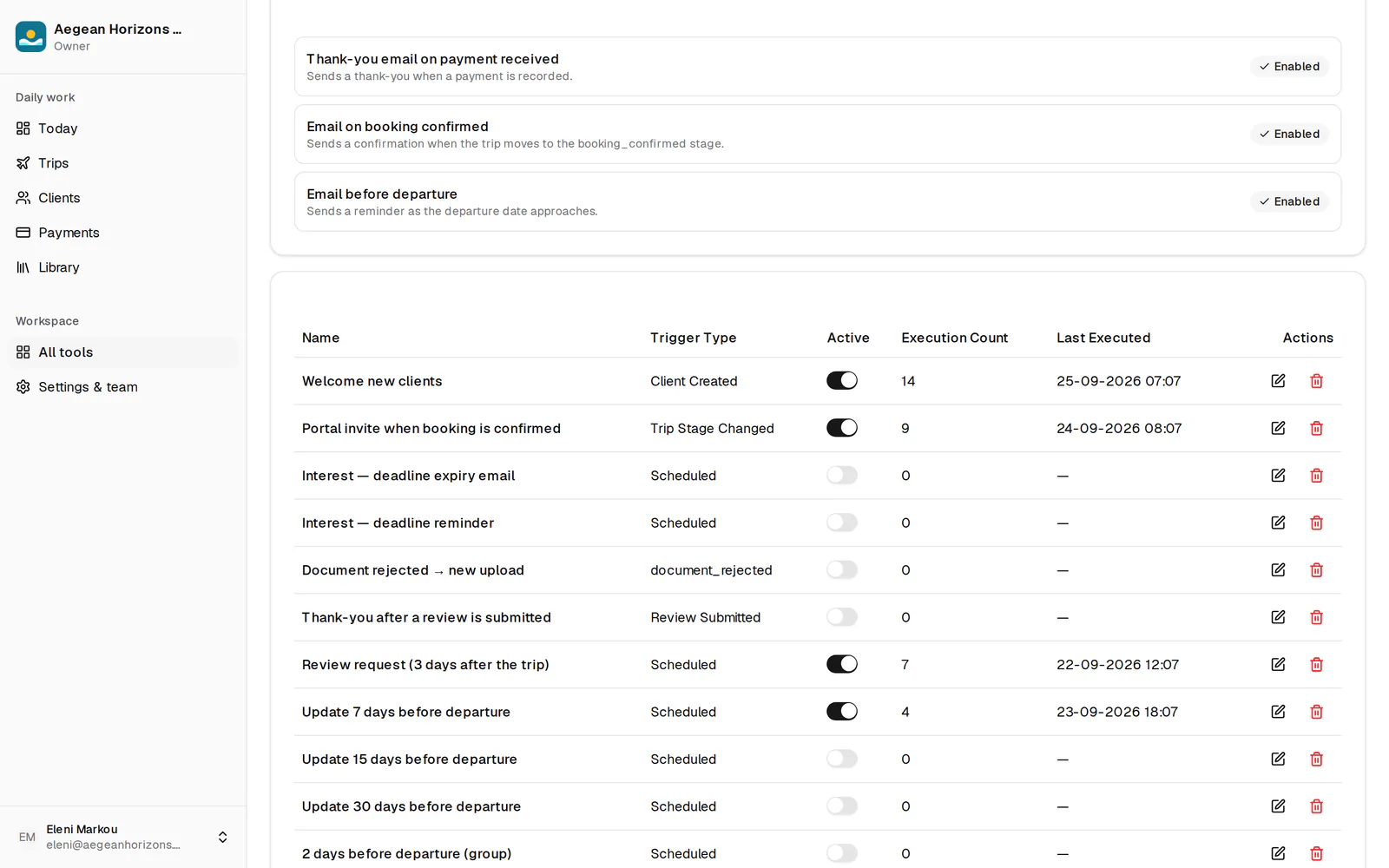The image size is (1389, 868).
Task: Select All tools in Workspace section
Action: point(123,352)
